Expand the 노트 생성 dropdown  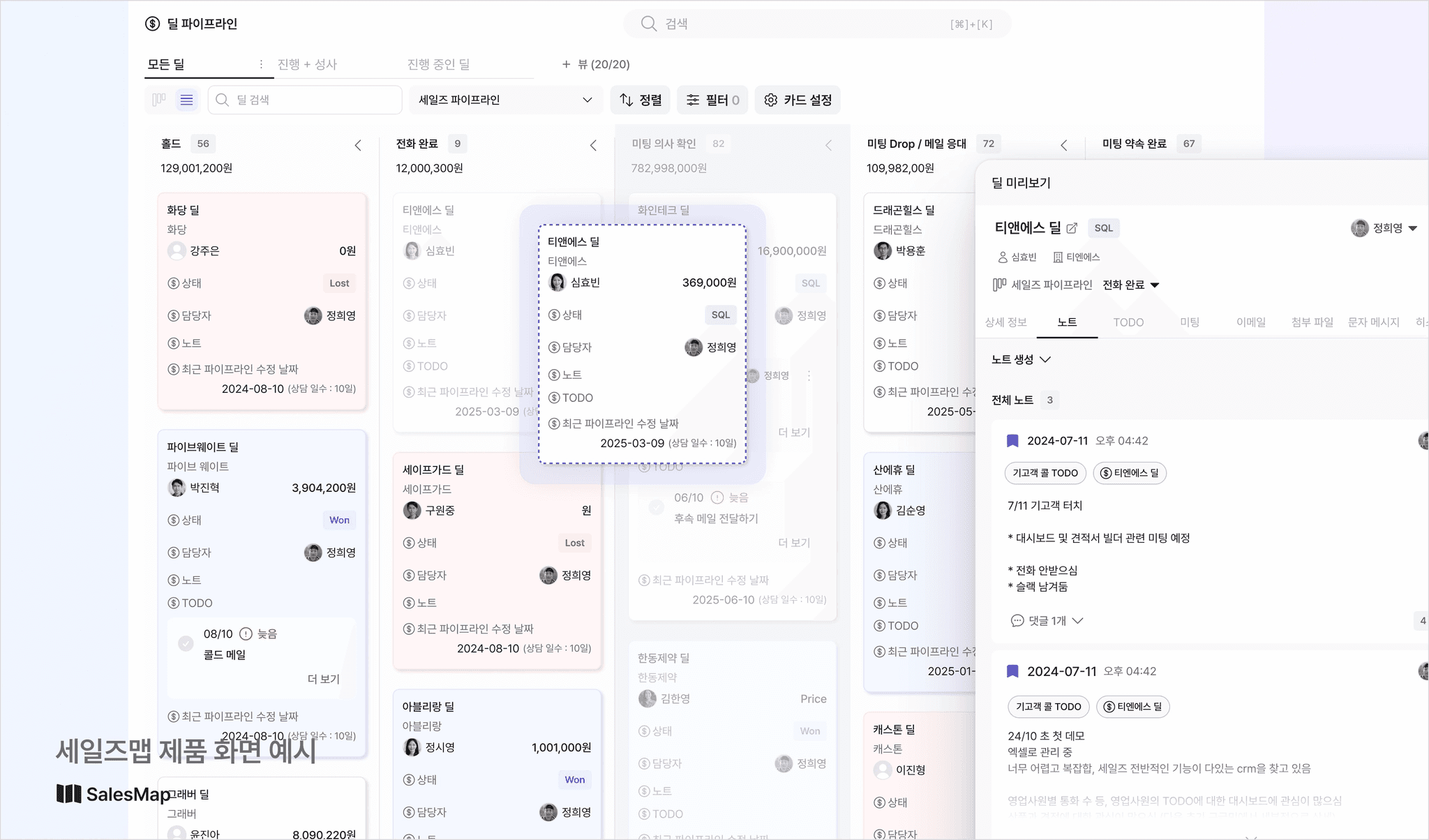1021,359
